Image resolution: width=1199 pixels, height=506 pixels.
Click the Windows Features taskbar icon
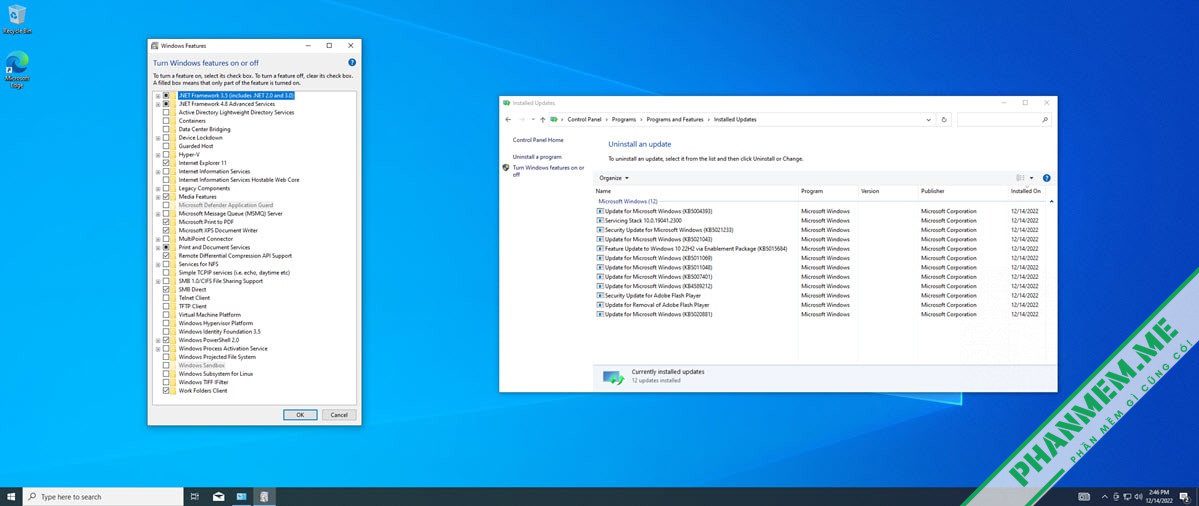264,497
